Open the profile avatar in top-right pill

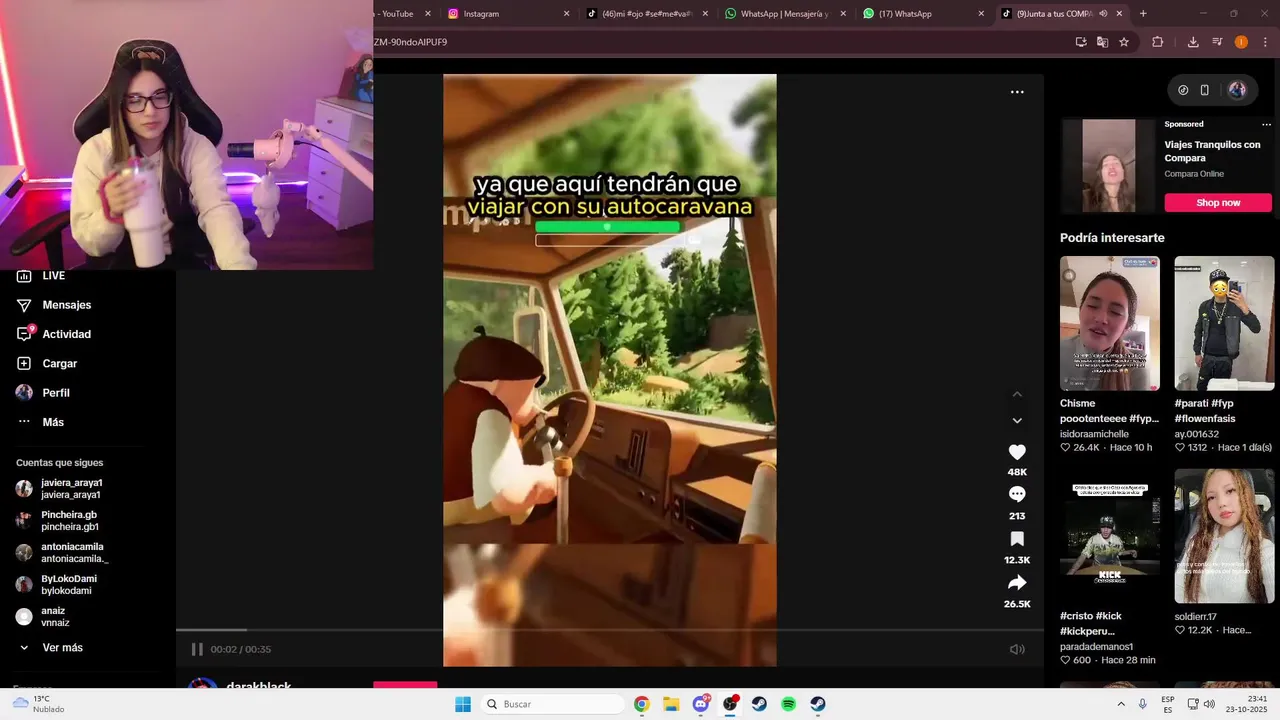coord(1237,90)
